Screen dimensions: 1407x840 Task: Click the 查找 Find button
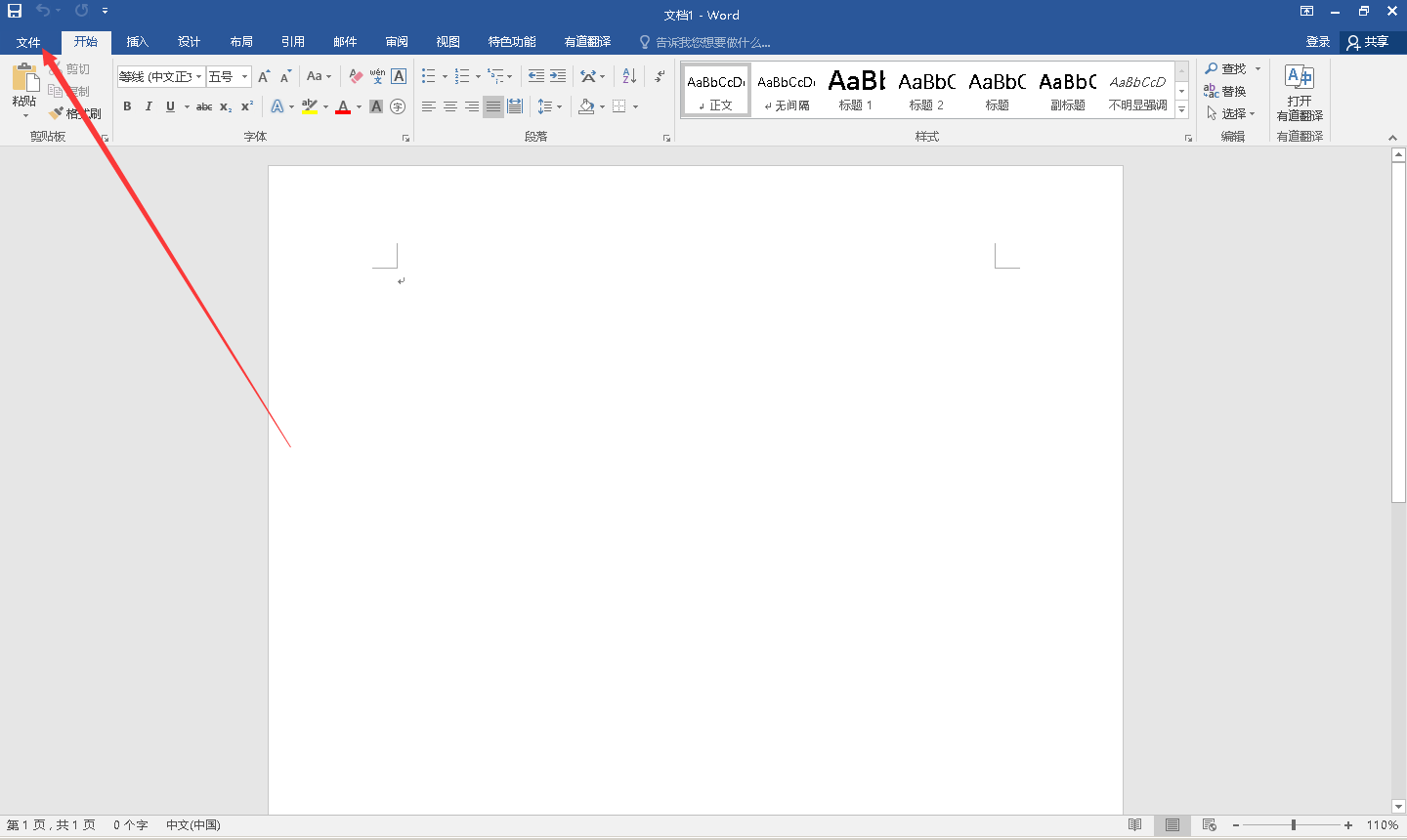1226,68
